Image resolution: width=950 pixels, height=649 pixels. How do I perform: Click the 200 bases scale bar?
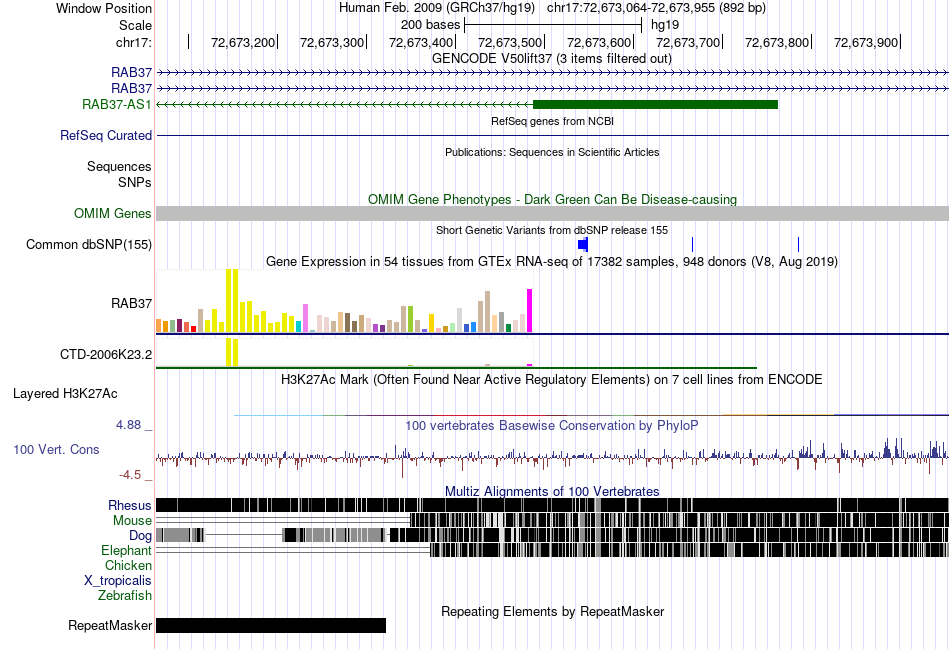tap(553, 25)
